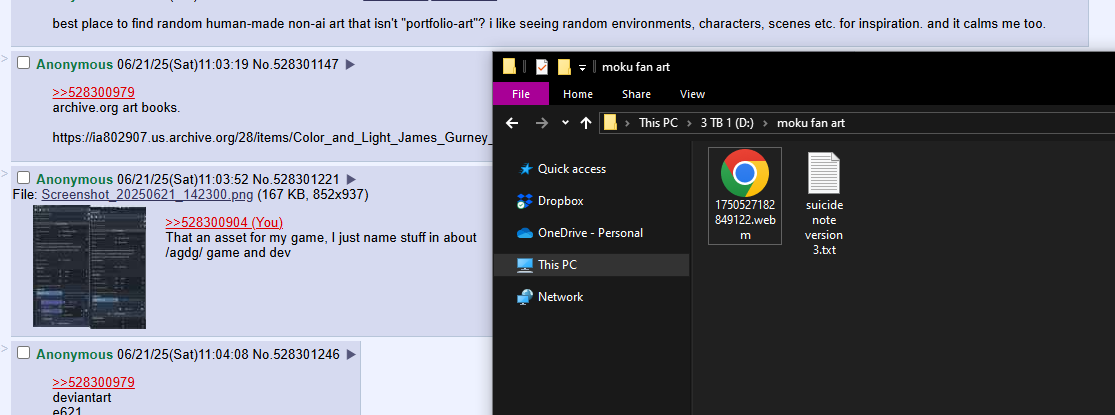Open the Customize Quick Access Toolbar dropdown
This screenshot has width=1115, height=415.
(x=582, y=68)
